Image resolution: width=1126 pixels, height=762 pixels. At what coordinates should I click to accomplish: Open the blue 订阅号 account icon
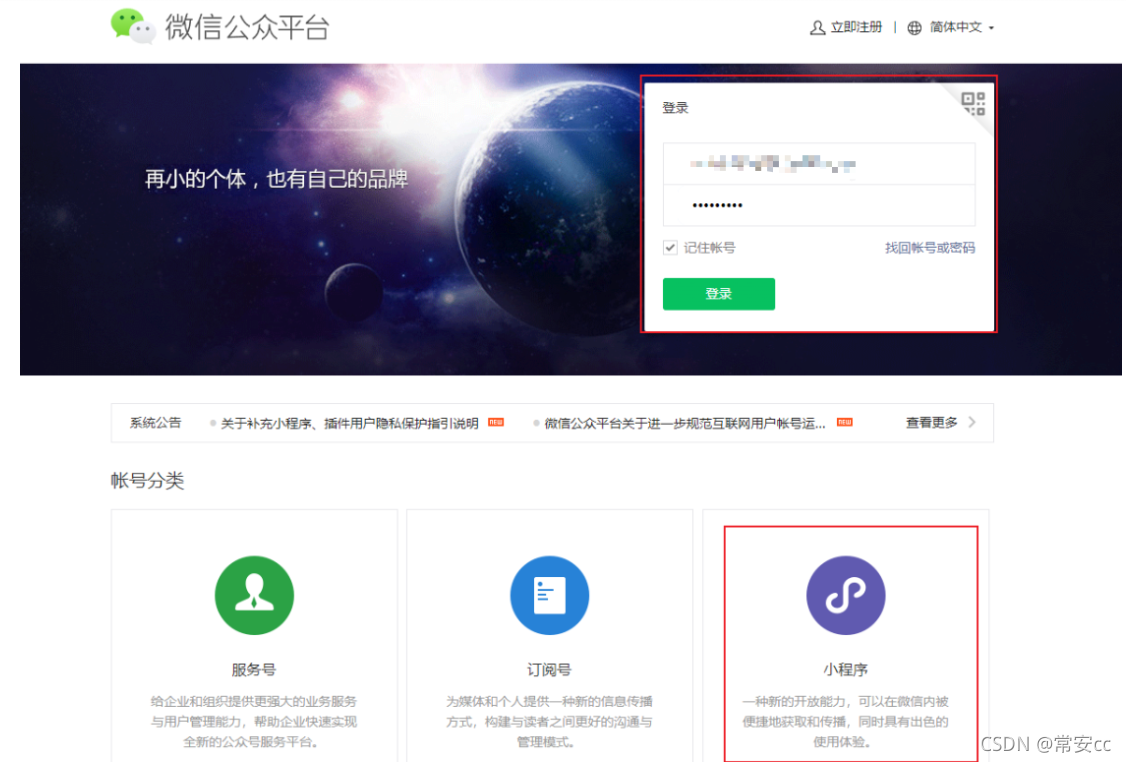tap(549, 595)
